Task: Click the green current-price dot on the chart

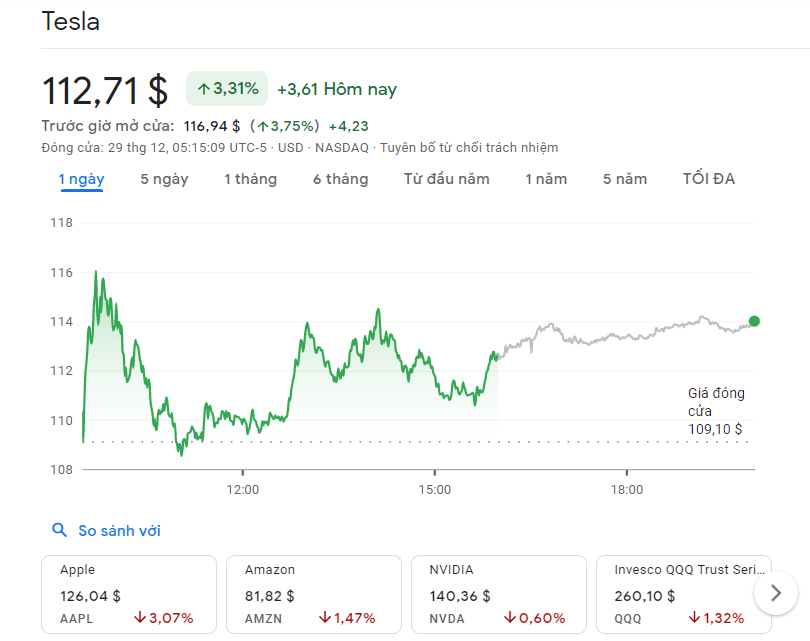Action: (754, 321)
